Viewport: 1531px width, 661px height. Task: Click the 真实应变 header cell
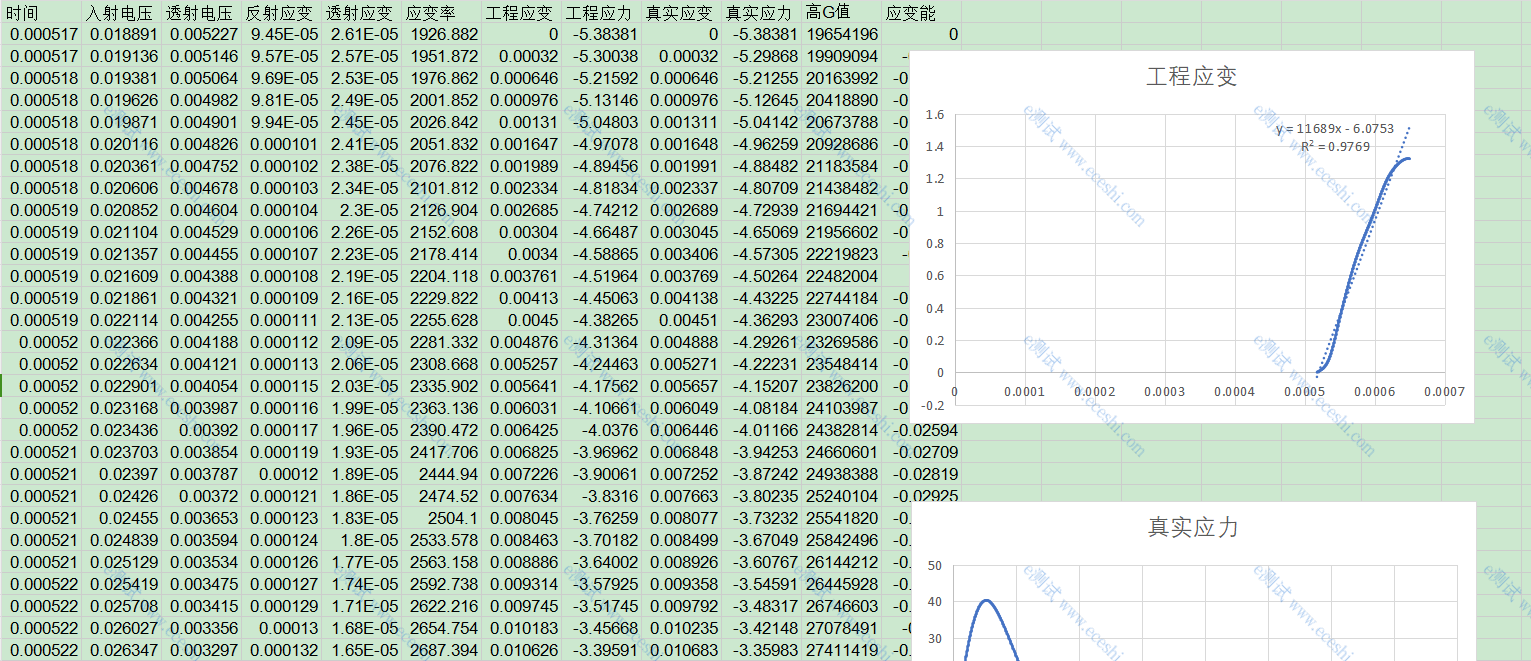[682, 12]
